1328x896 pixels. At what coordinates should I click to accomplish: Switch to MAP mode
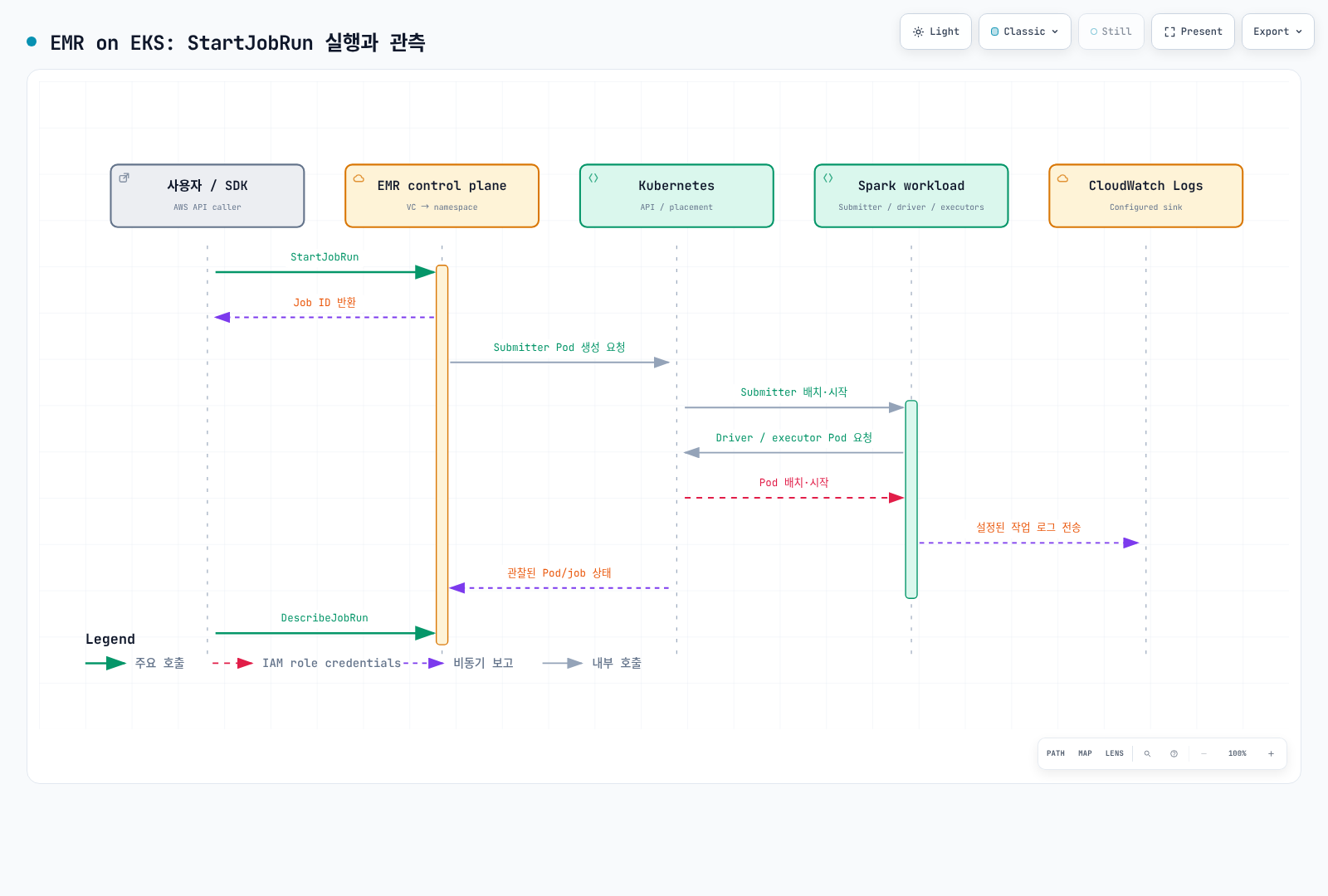coord(1085,753)
